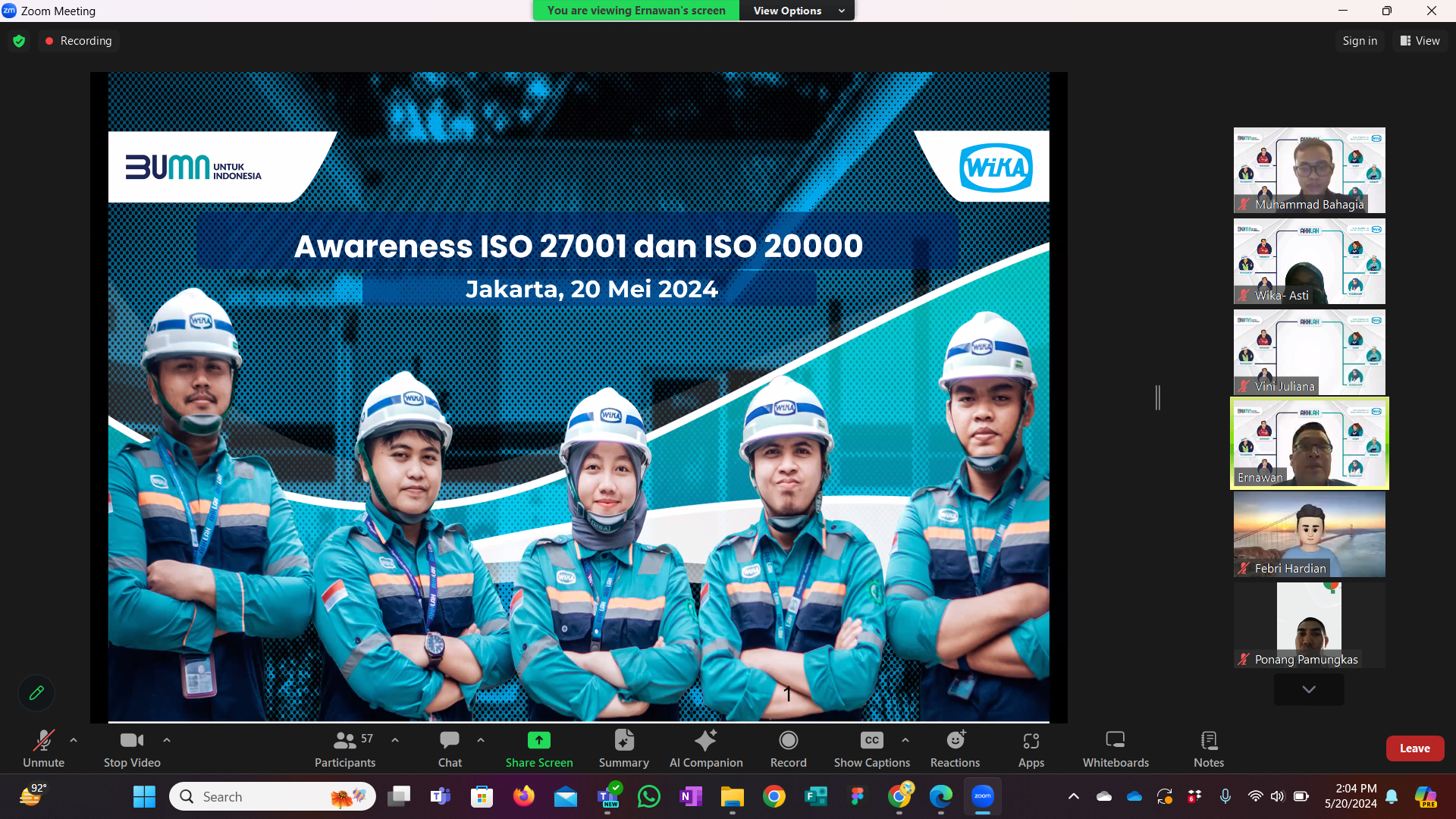Click Sign in
Image resolution: width=1456 pixels, height=819 pixels.
pos(1359,40)
